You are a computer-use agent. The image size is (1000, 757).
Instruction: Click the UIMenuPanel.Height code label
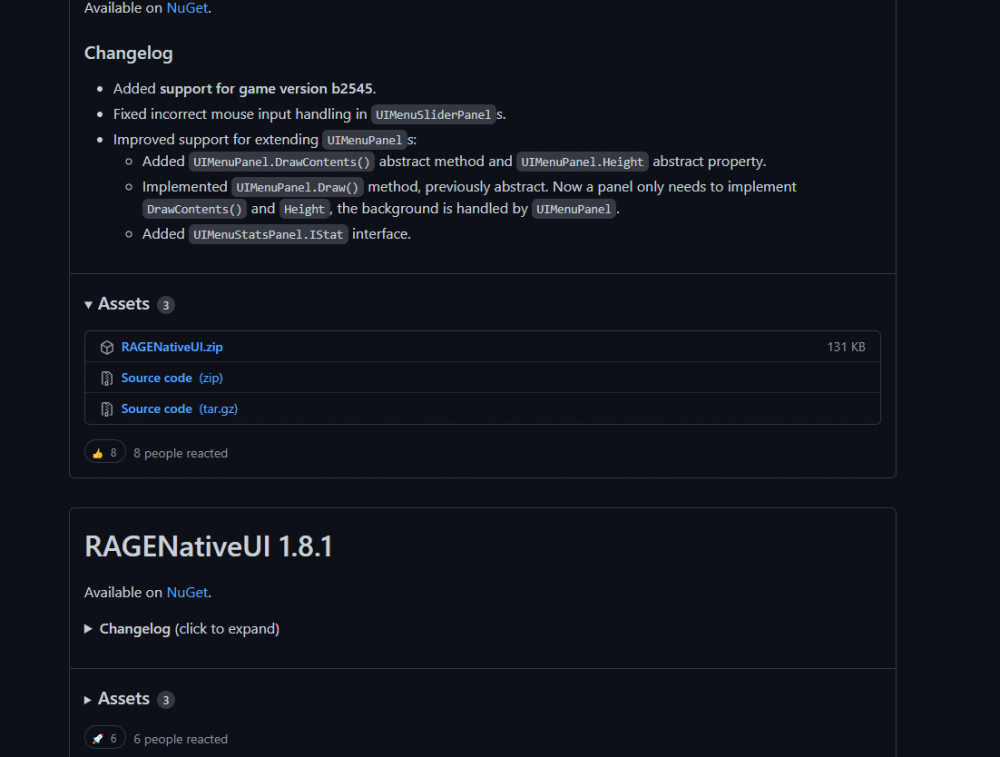pos(582,162)
